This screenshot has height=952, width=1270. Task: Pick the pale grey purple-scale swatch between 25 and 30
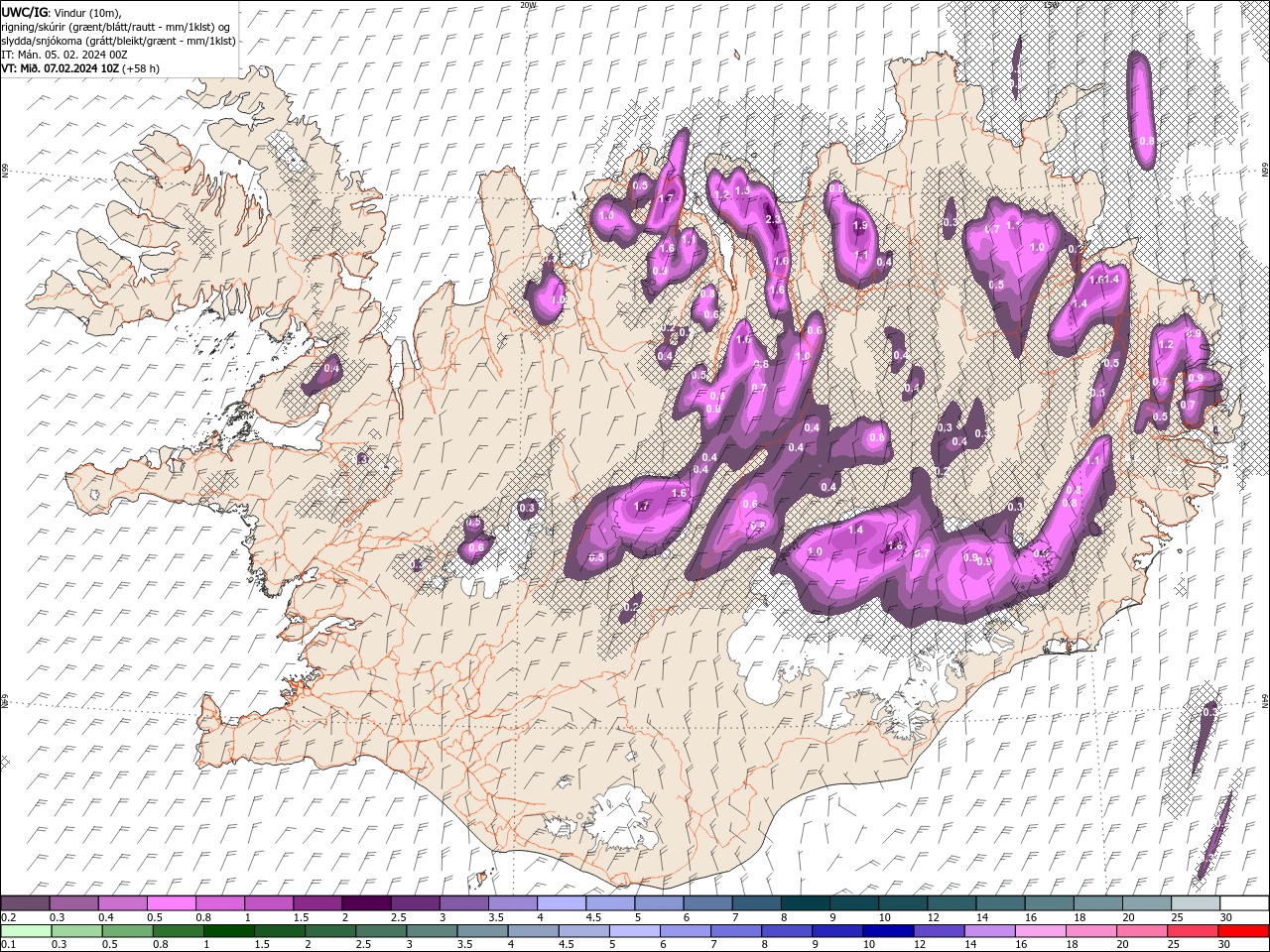[1196, 903]
